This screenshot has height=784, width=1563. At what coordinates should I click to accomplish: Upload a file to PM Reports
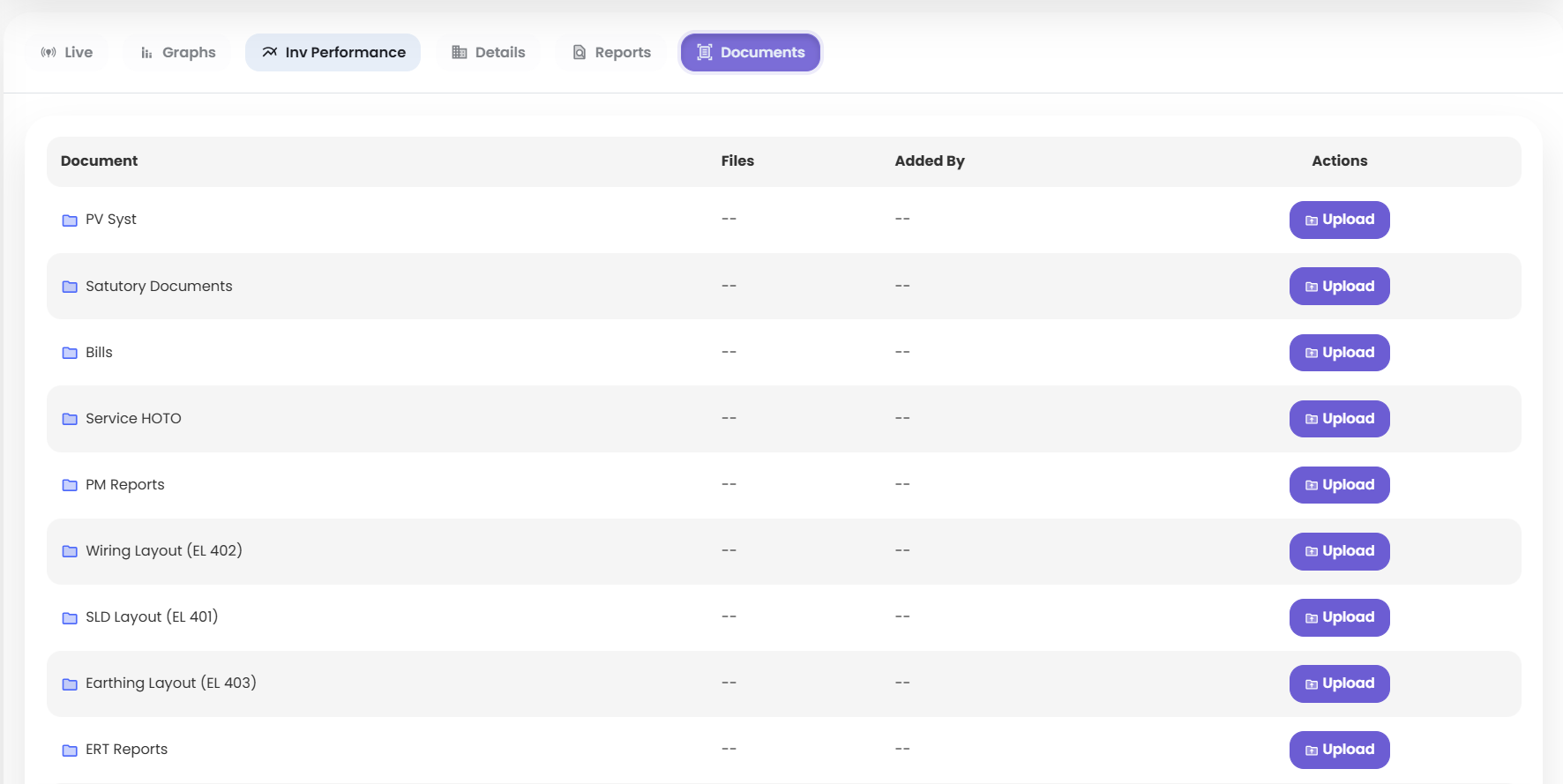click(1339, 485)
